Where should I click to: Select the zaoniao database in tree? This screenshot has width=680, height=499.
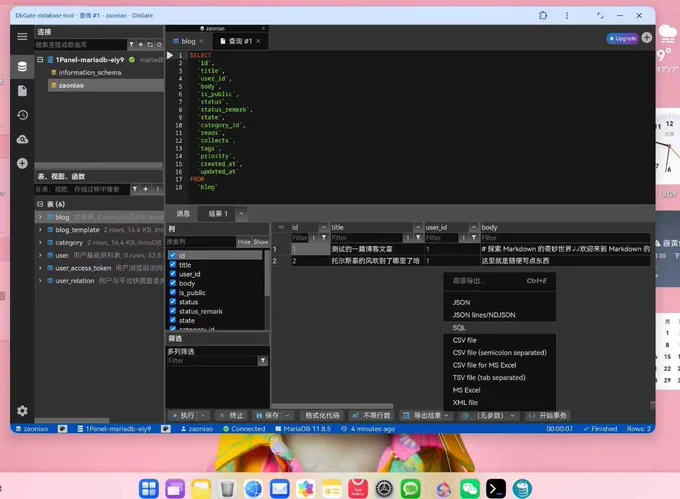click(x=105, y=85)
